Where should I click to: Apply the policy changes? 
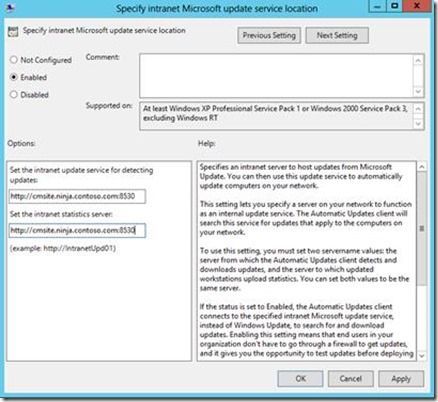coord(401,379)
